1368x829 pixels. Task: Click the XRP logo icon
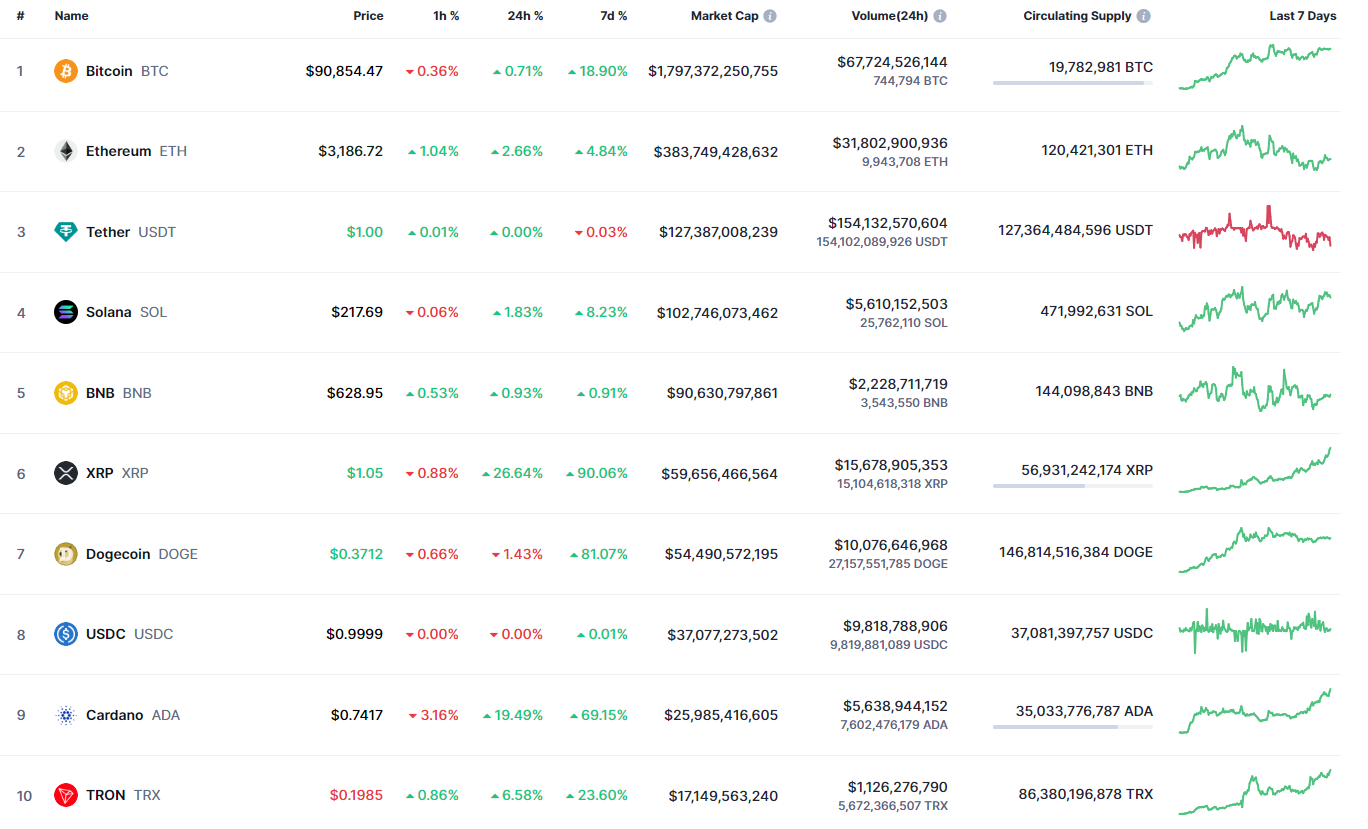coord(65,473)
